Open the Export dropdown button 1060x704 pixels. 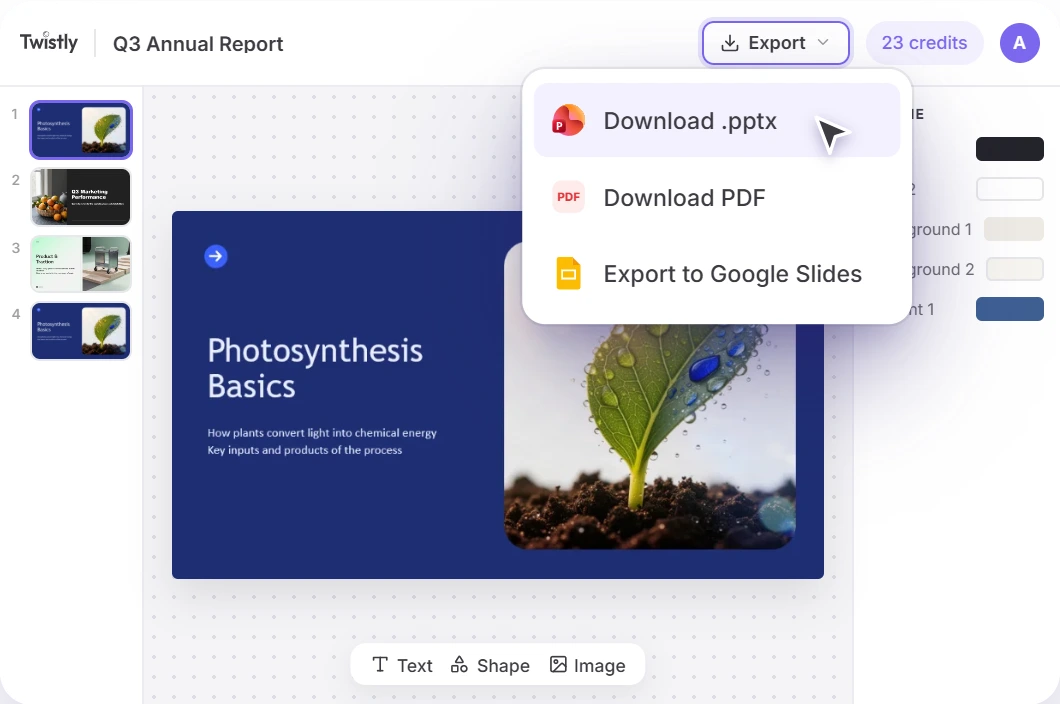pos(775,43)
